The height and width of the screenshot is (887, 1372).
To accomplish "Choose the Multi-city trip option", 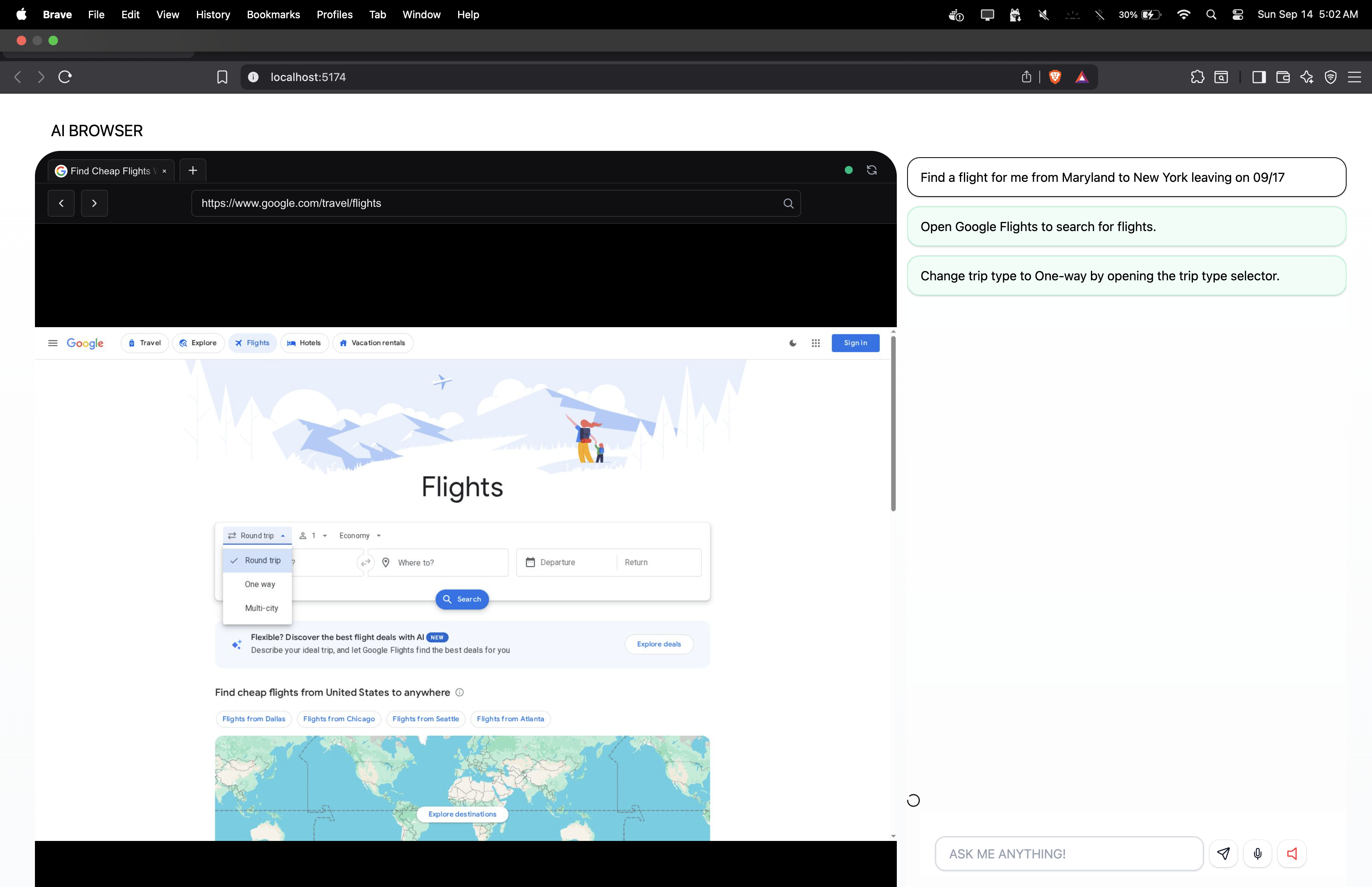I will click(x=261, y=608).
